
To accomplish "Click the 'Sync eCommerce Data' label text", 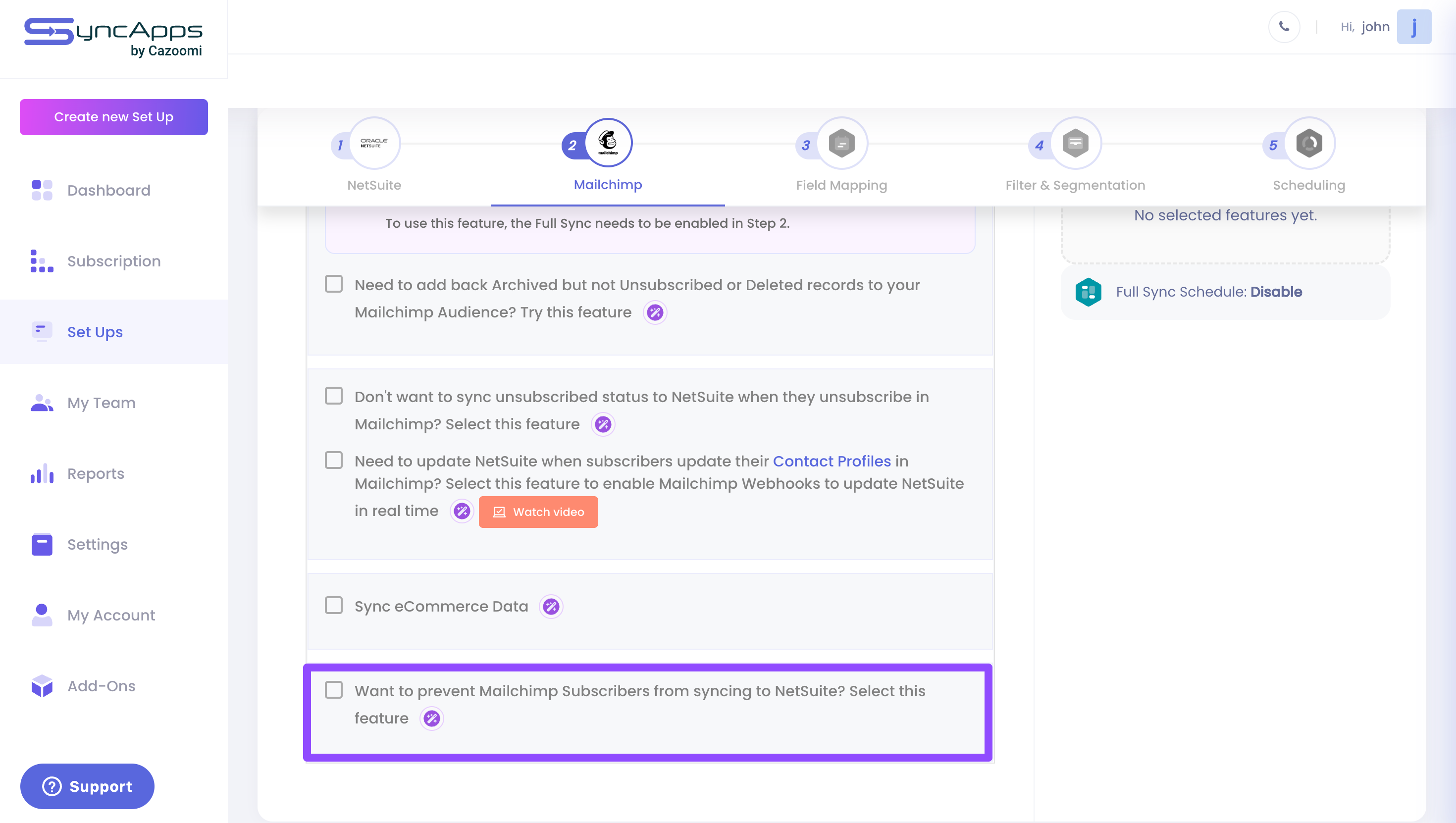I will tap(441, 607).
